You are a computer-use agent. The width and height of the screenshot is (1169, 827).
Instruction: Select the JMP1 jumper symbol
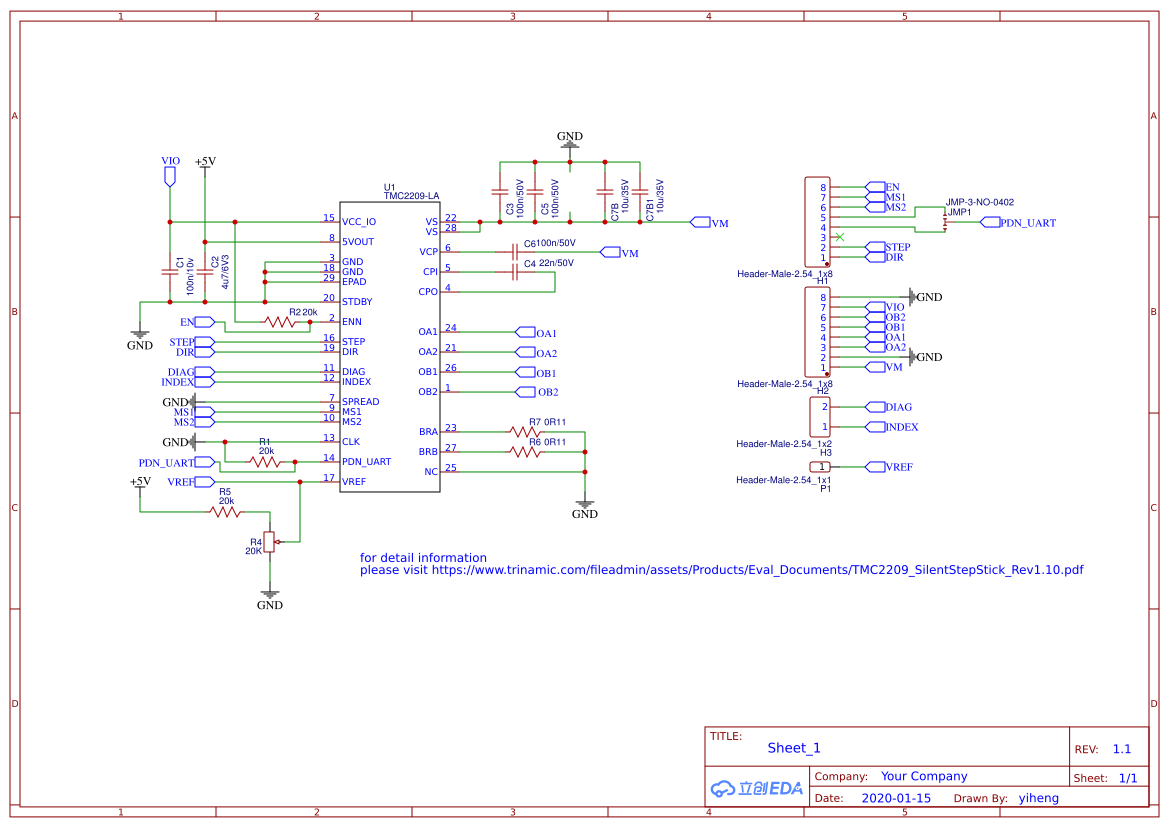(x=945, y=222)
